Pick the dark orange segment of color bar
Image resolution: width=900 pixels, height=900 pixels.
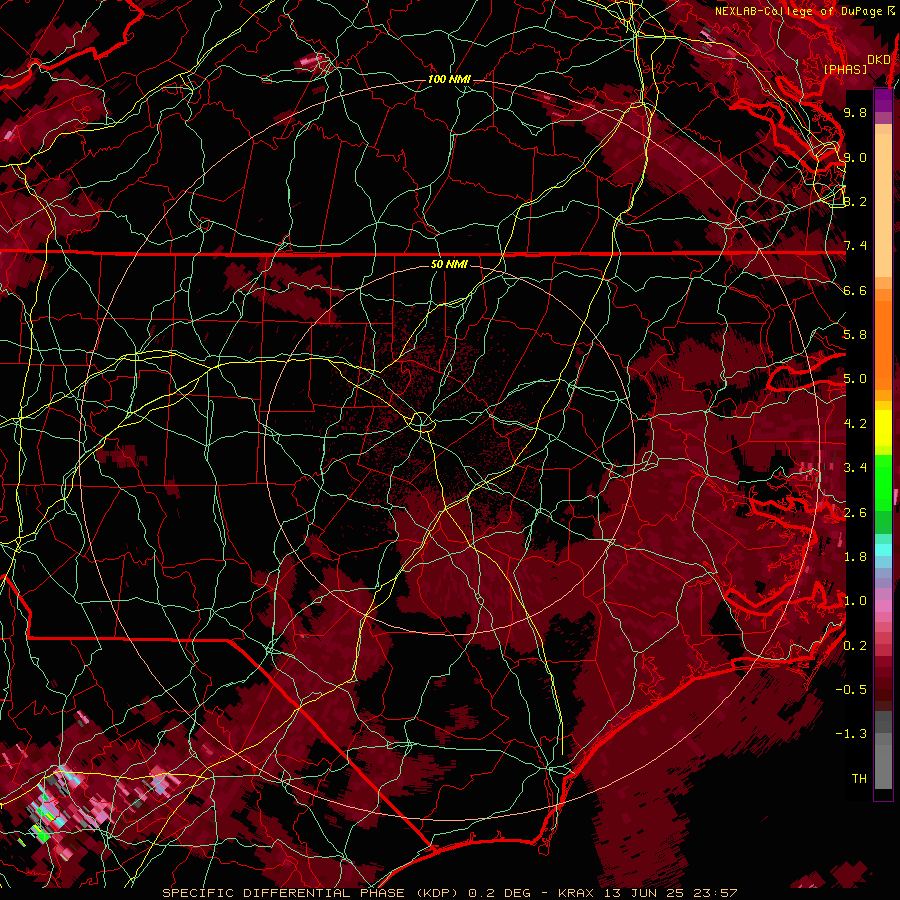tap(883, 344)
